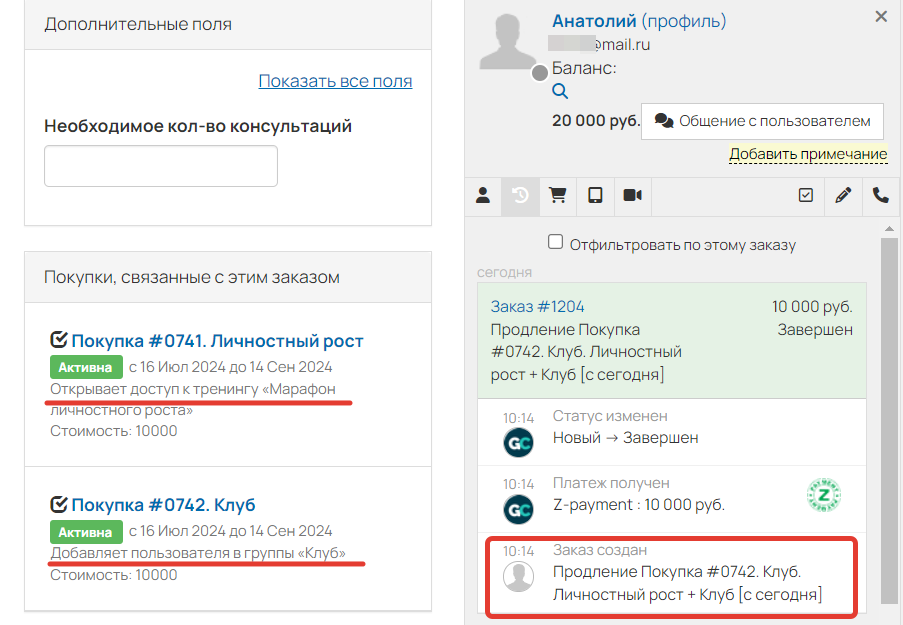Click Активна badge under Покупка #0742
This screenshot has height=625, width=903.
[86, 532]
